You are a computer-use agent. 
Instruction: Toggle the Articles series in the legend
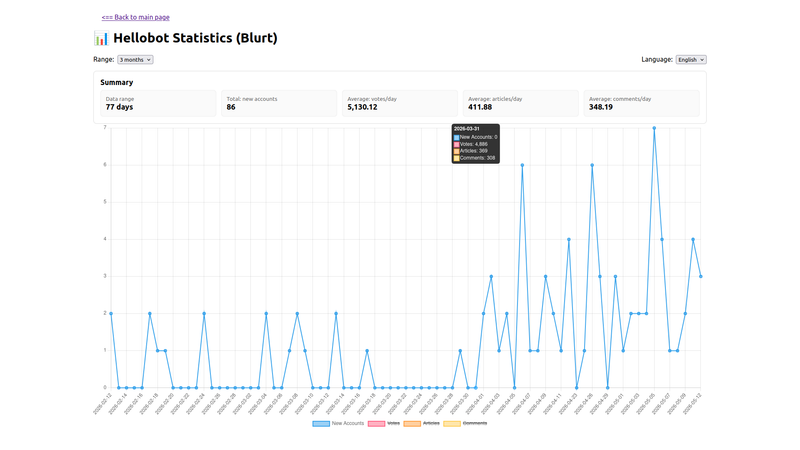421,423
